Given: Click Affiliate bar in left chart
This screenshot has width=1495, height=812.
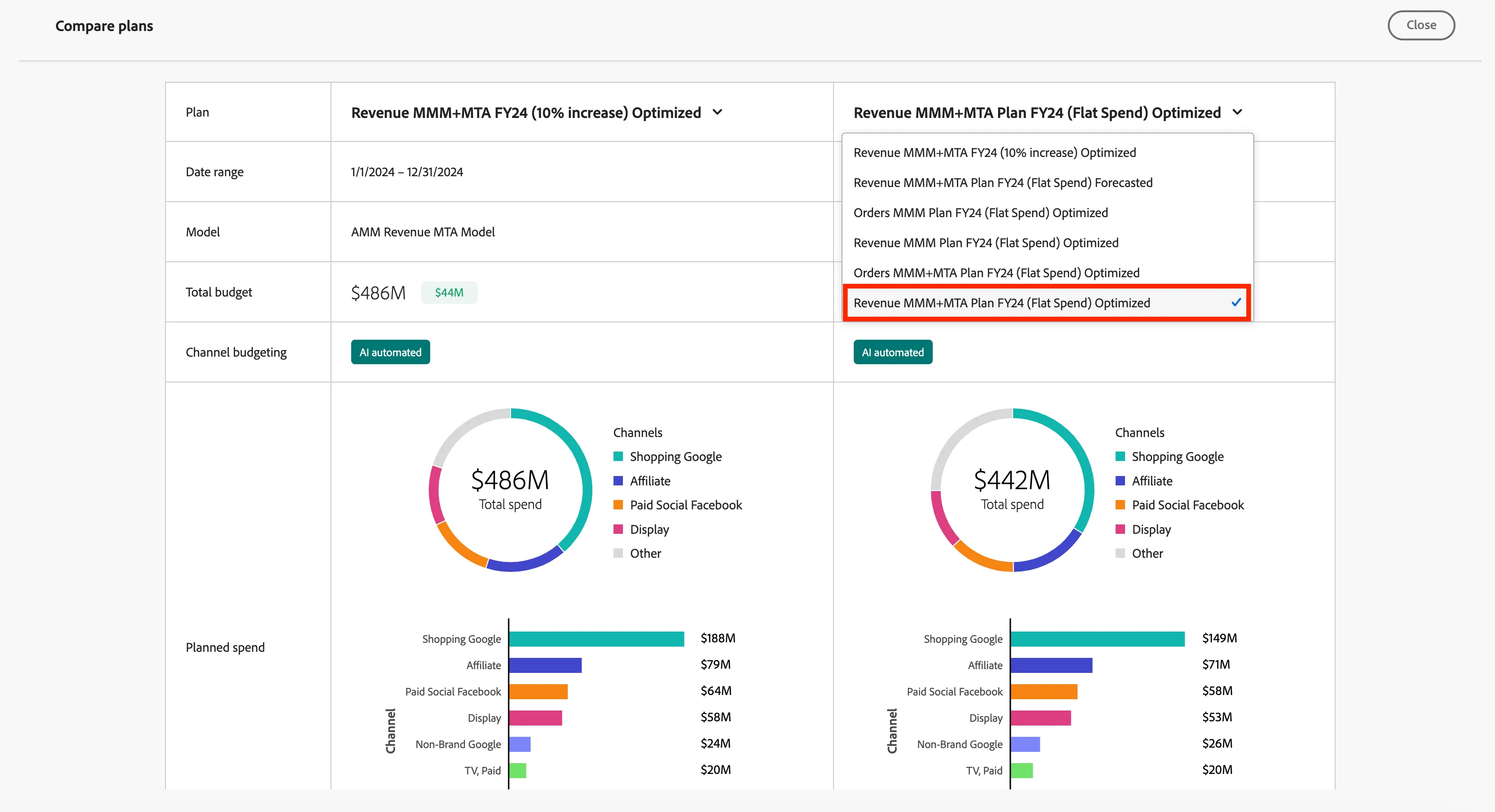Looking at the screenshot, I should [545, 665].
